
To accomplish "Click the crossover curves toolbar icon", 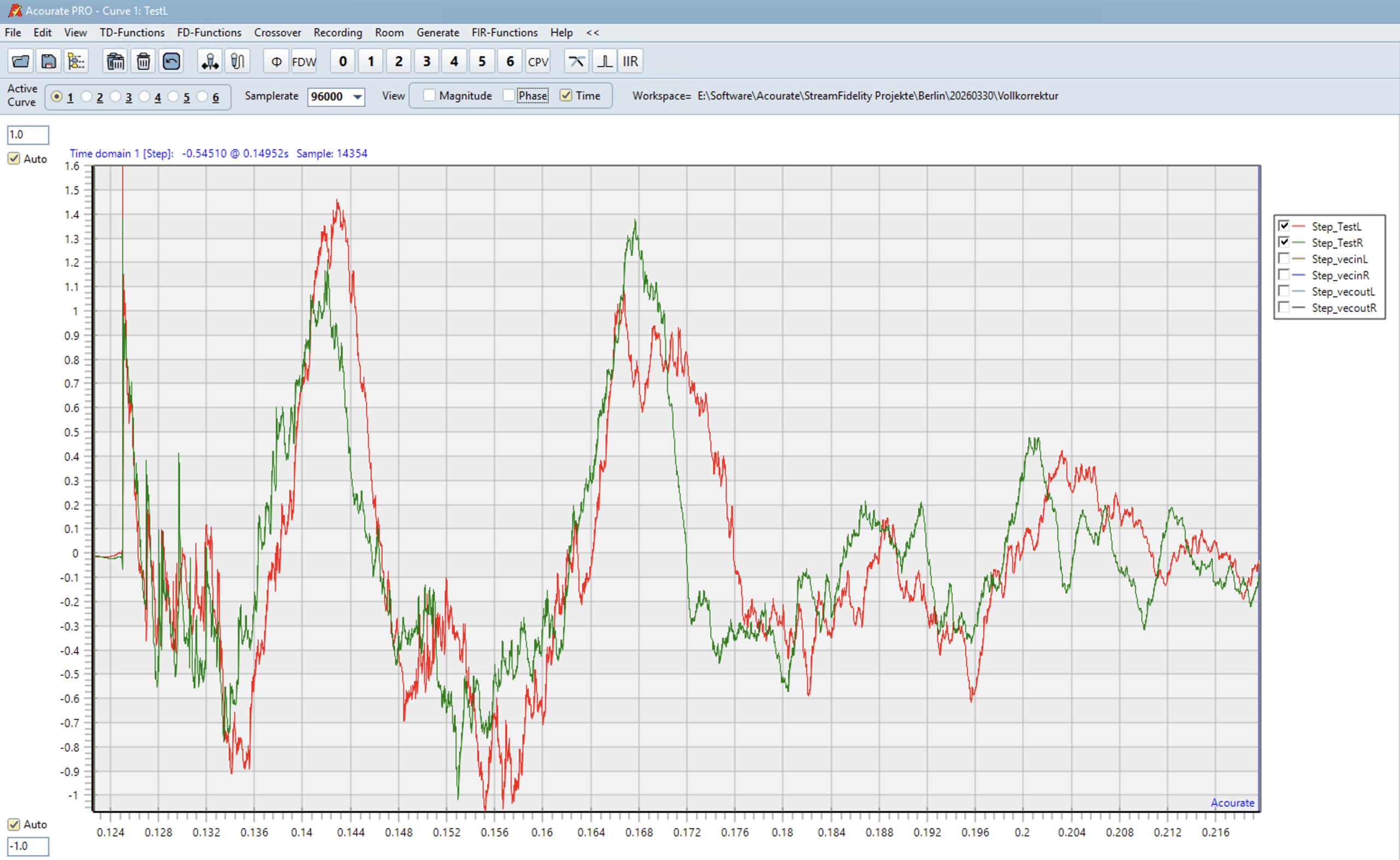I will (576, 61).
